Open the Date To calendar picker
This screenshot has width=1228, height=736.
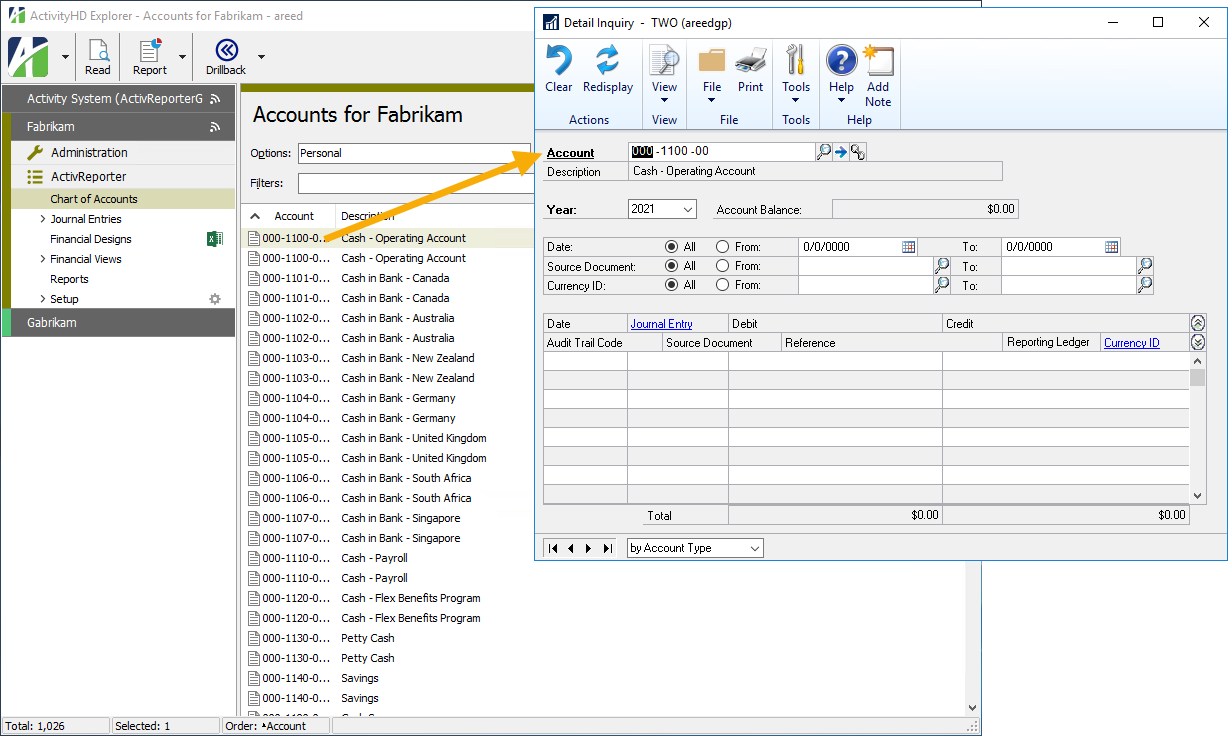coord(1112,247)
